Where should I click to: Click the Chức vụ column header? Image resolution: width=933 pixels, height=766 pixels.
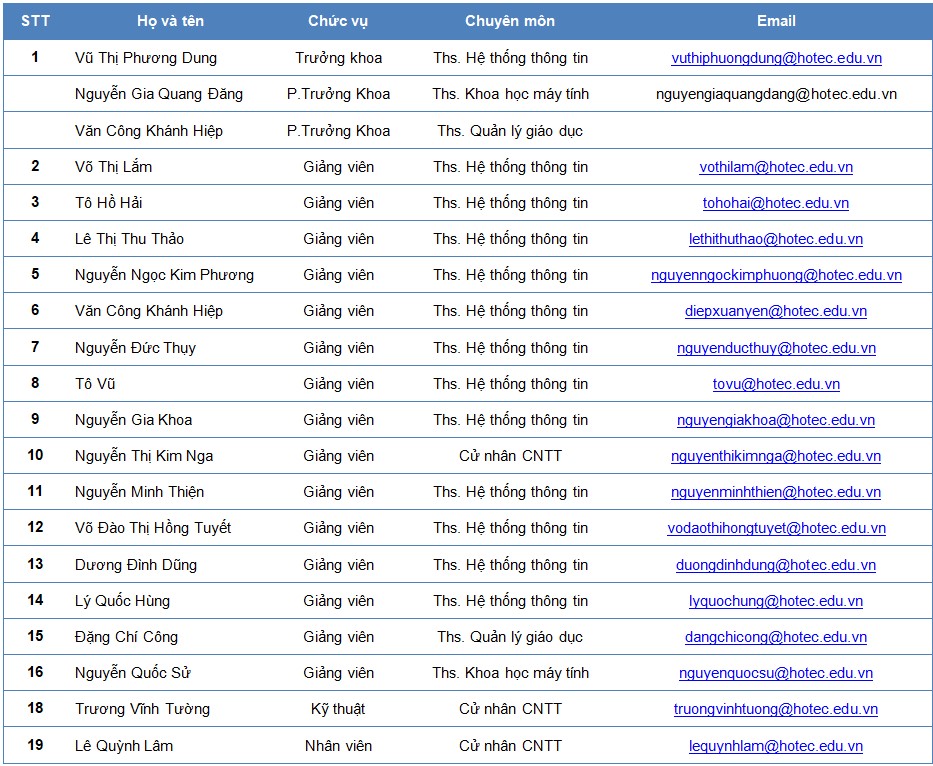pyautogui.click(x=338, y=21)
